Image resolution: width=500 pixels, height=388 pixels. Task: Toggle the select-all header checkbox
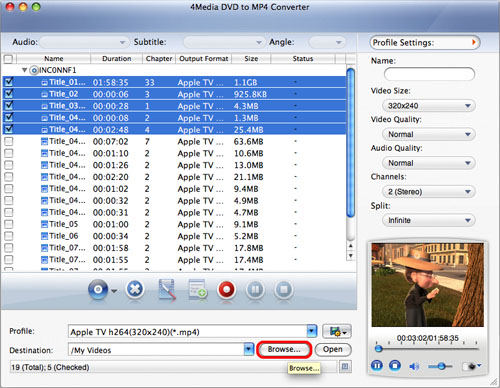pos(8,59)
